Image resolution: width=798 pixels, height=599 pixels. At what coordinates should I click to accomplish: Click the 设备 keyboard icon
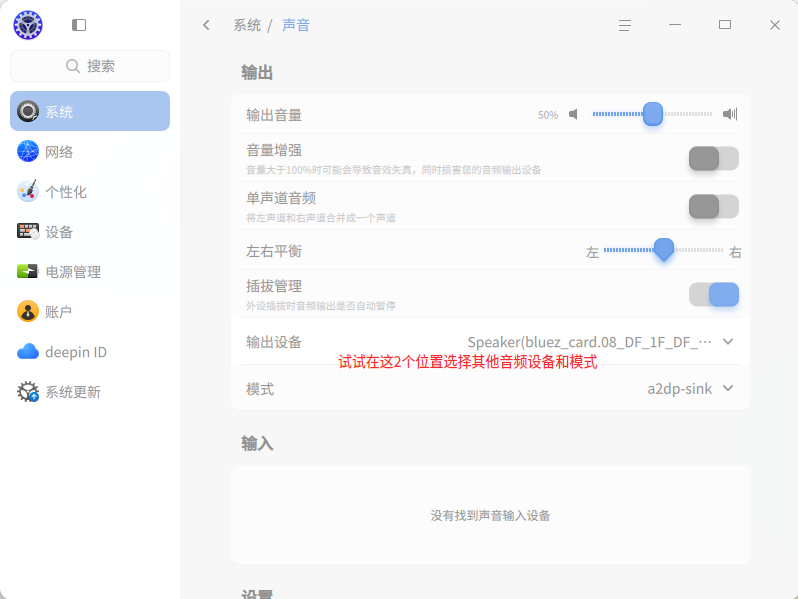(x=28, y=232)
